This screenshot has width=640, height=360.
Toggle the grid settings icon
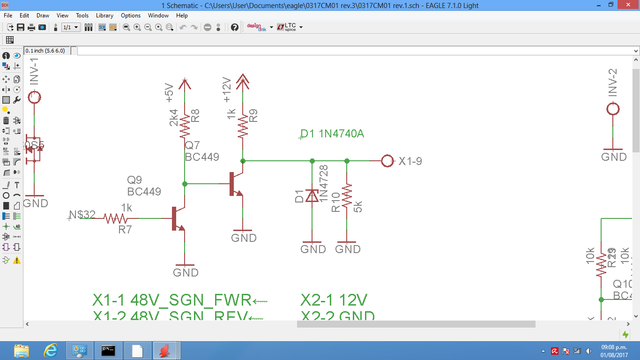point(10,40)
